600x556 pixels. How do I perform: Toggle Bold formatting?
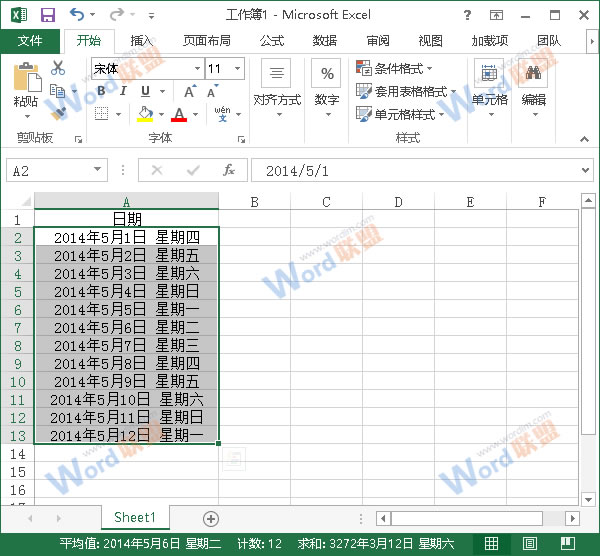[101, 91]
